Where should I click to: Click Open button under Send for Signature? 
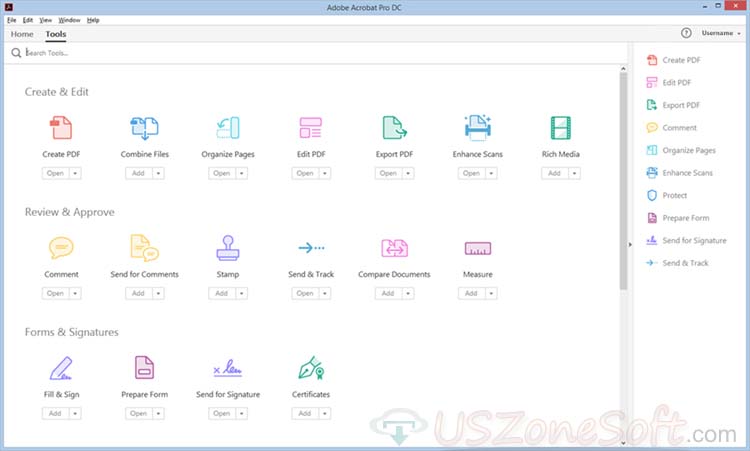coord(222,413)
